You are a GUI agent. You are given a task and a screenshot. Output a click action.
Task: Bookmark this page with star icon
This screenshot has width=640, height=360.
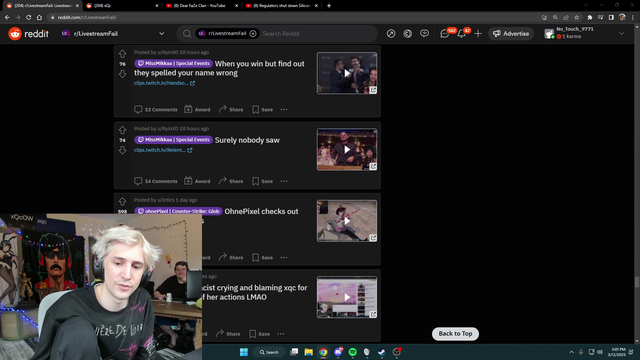[x=576, y=17]
